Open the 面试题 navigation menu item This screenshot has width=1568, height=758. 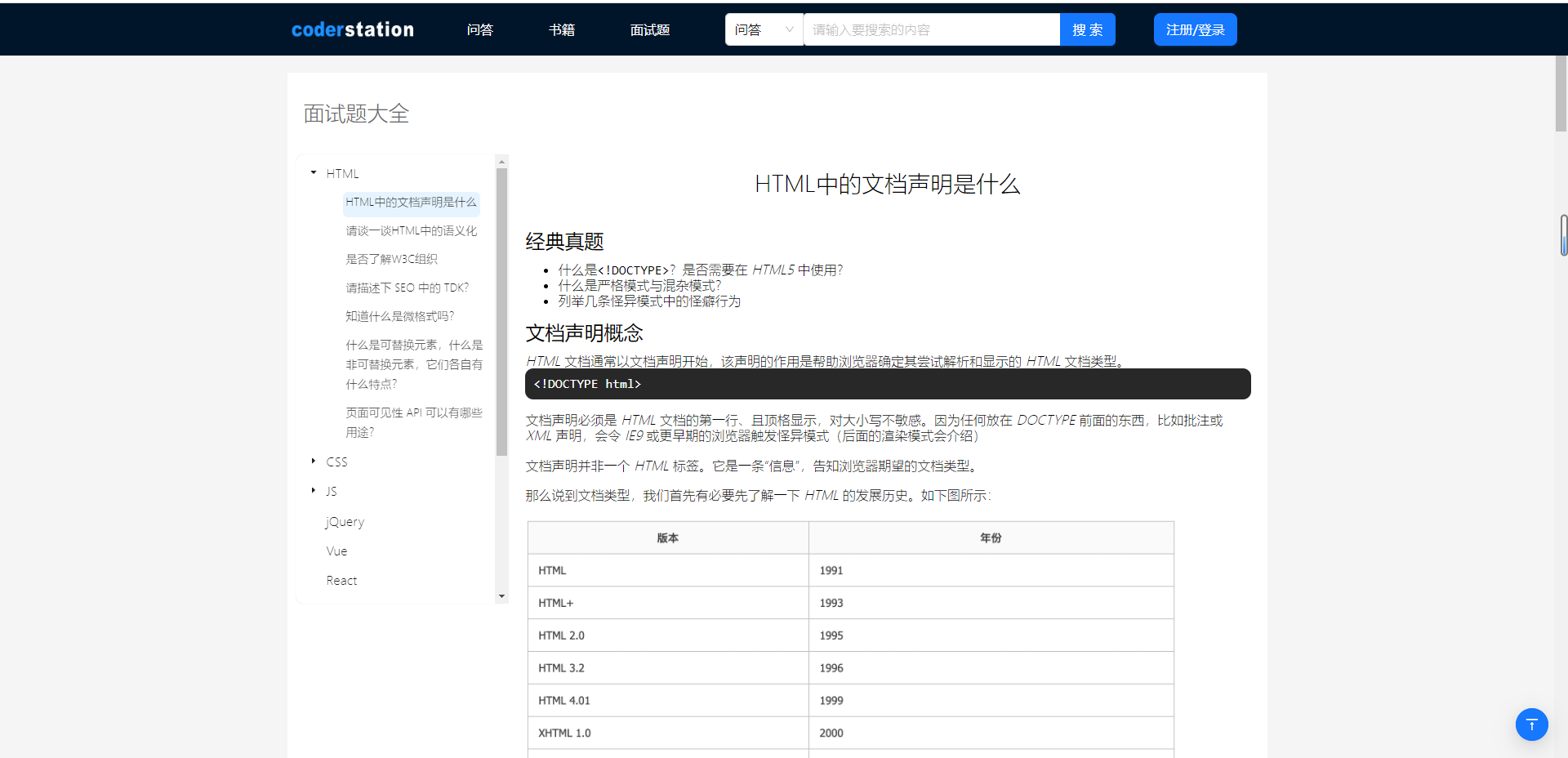click(x=650, y=30)
